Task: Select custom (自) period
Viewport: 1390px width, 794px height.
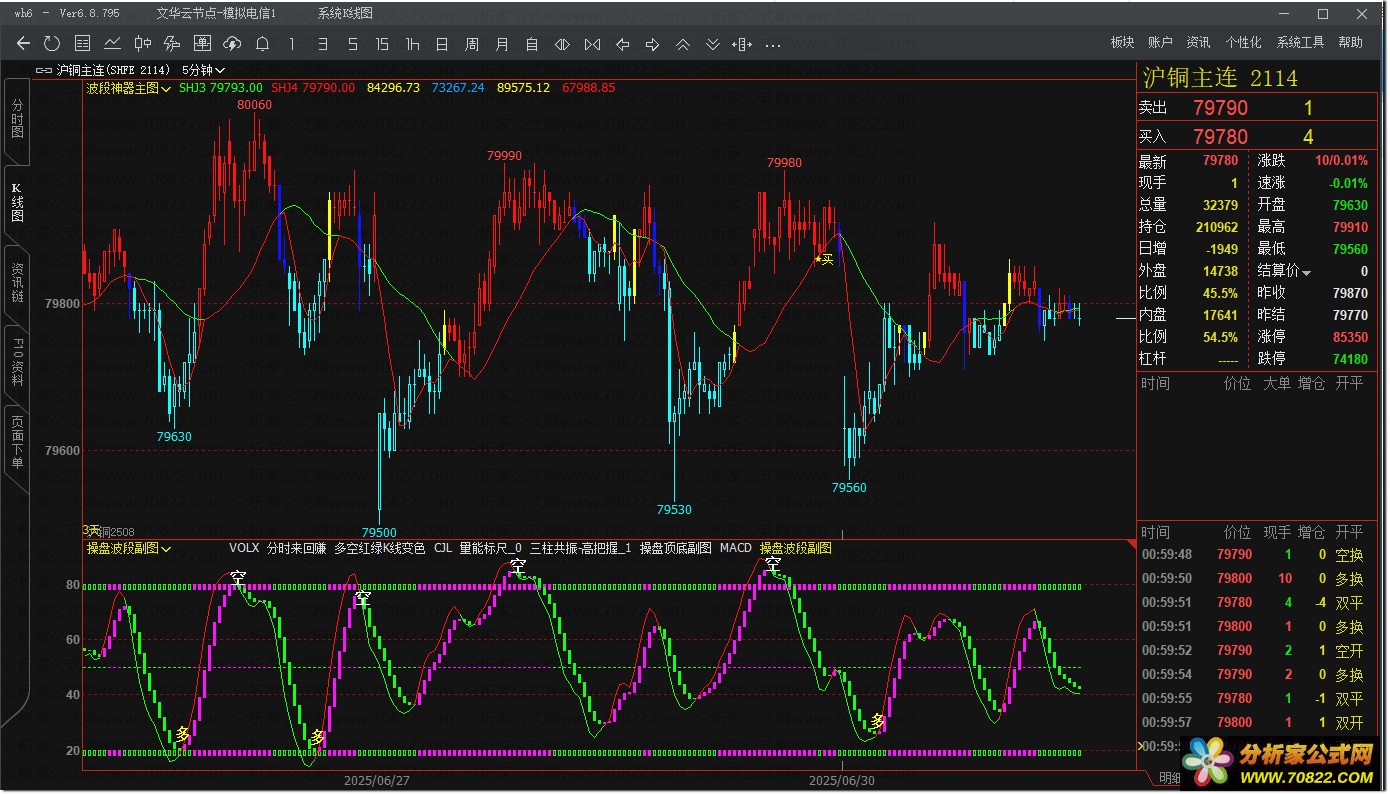Action: click(x=532, y=43)
